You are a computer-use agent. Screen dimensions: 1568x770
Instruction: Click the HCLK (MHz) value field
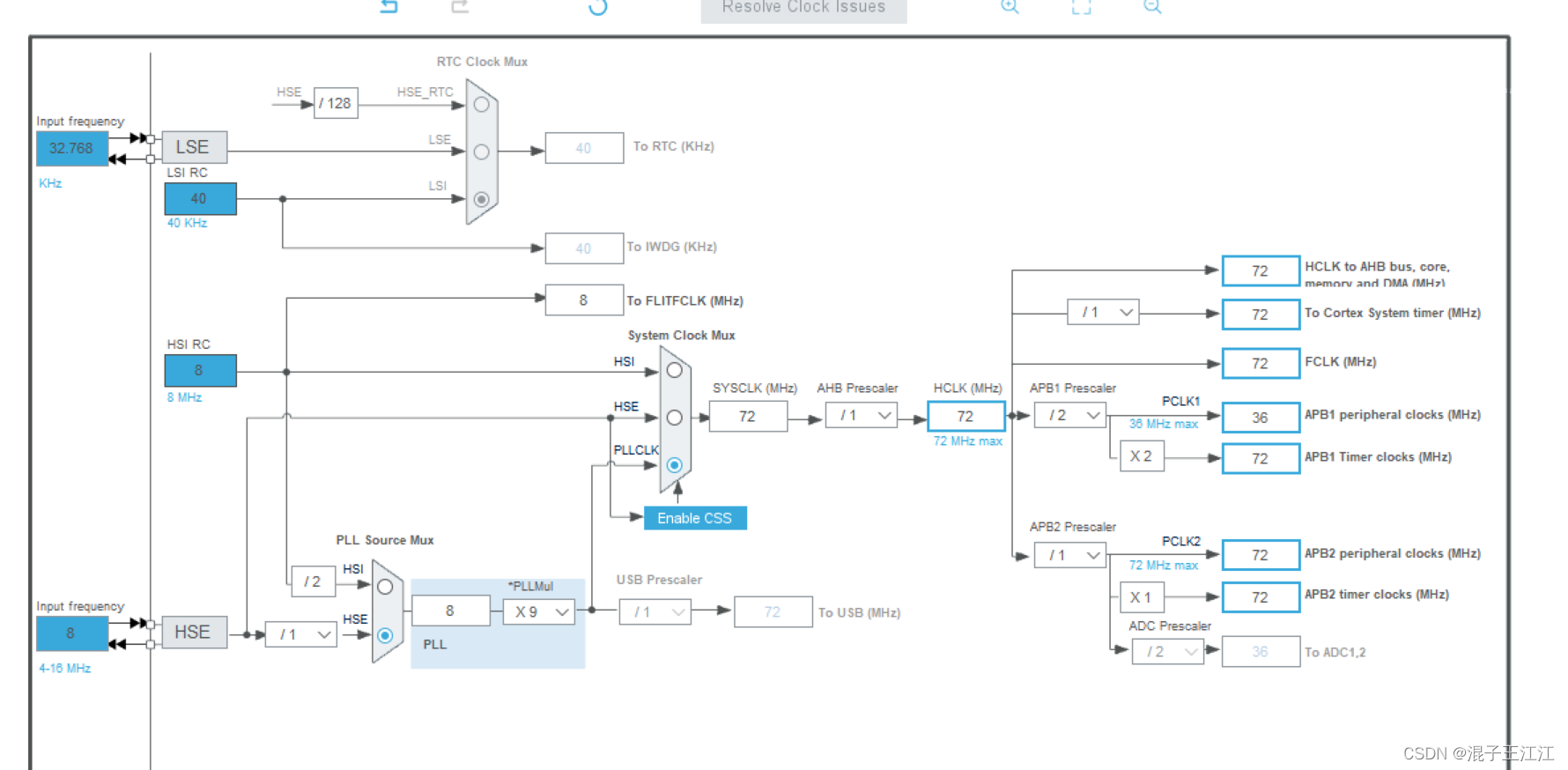(966, 416)
